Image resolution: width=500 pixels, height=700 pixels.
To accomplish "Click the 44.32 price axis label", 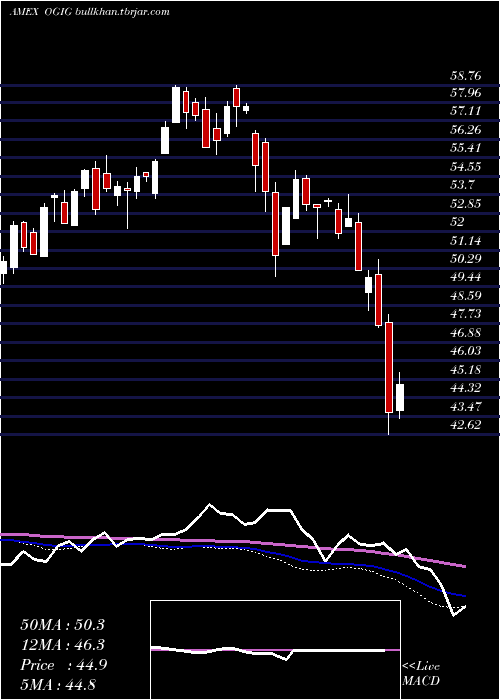I will (465, 388).
